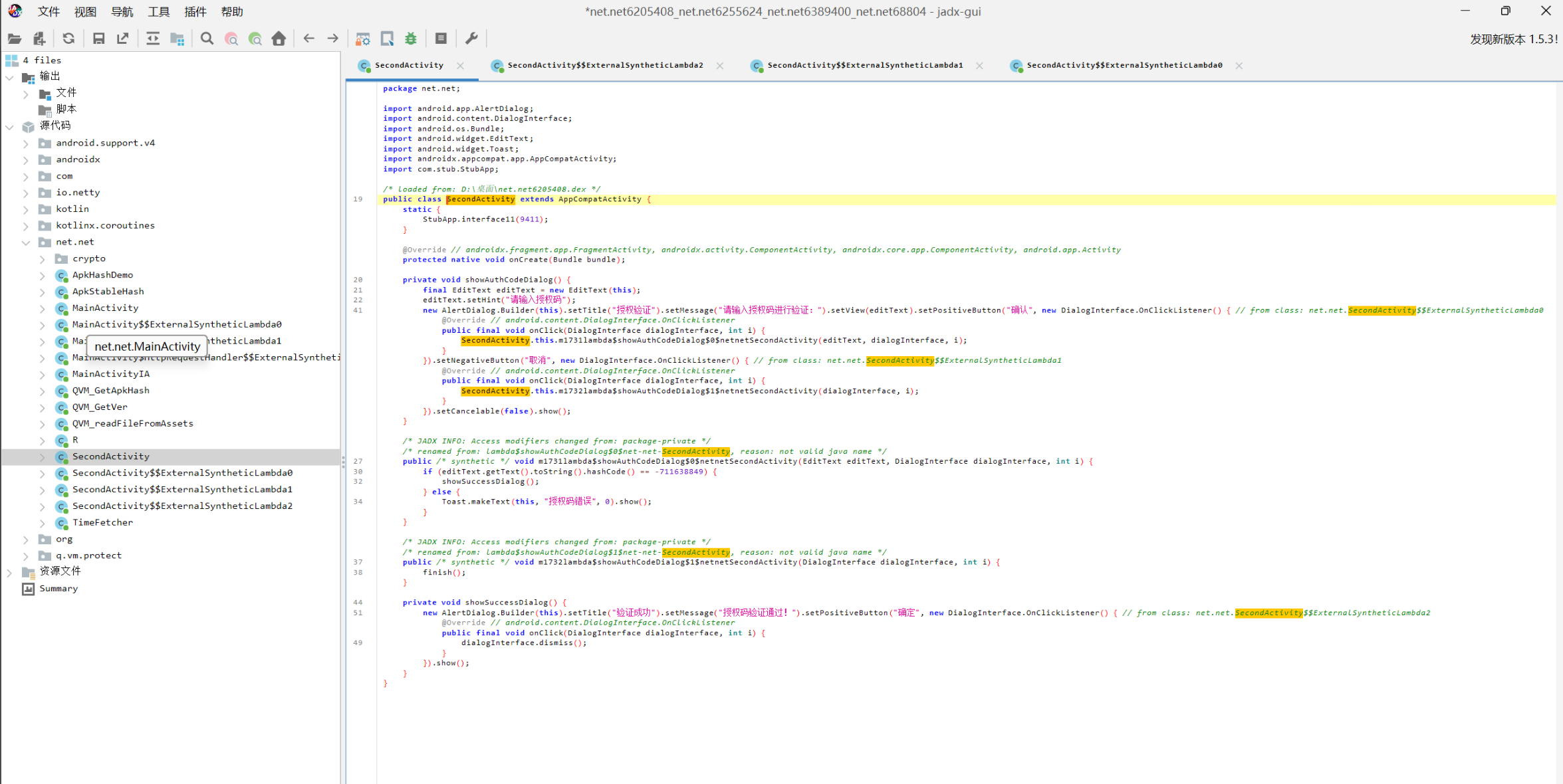Screen dimensions: 1563x784
Task: Click the home main activity icon
Action: (279, 39)
